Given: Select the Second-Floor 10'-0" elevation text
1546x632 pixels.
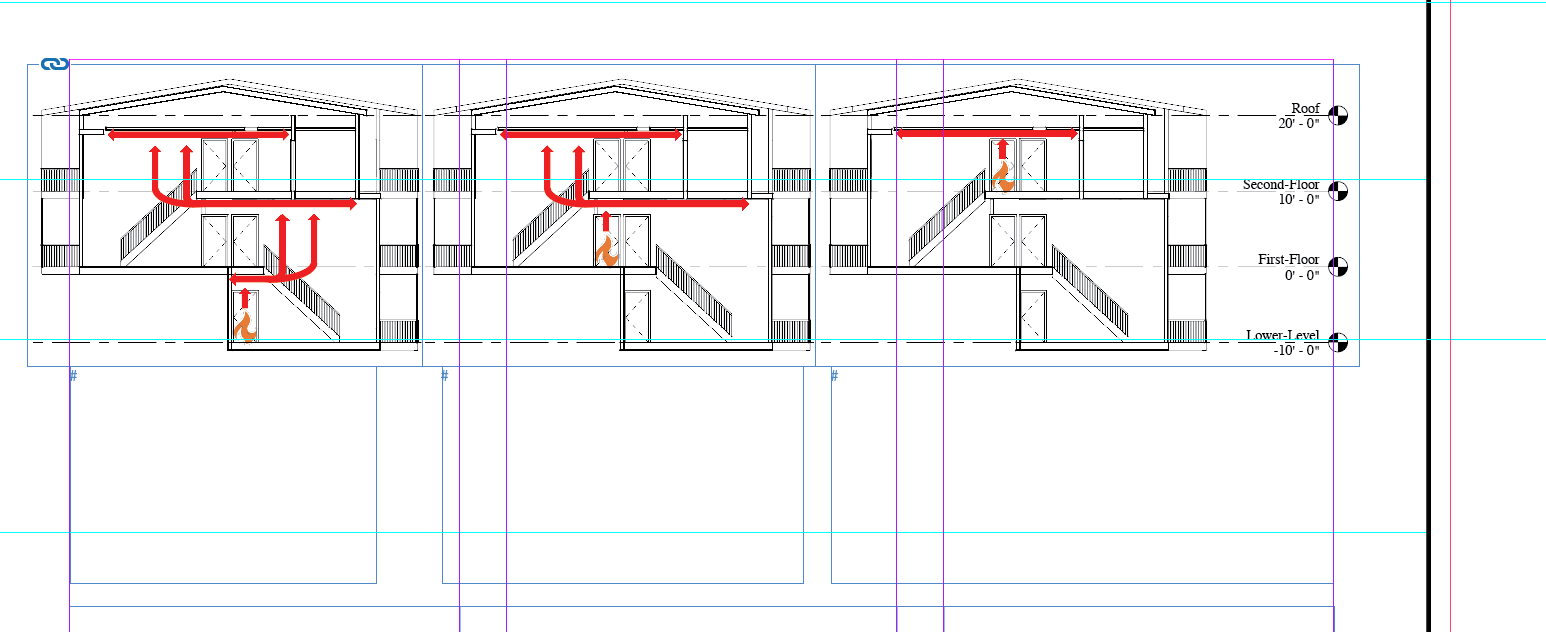Looking at the screenshot, I should [1281, 190].
